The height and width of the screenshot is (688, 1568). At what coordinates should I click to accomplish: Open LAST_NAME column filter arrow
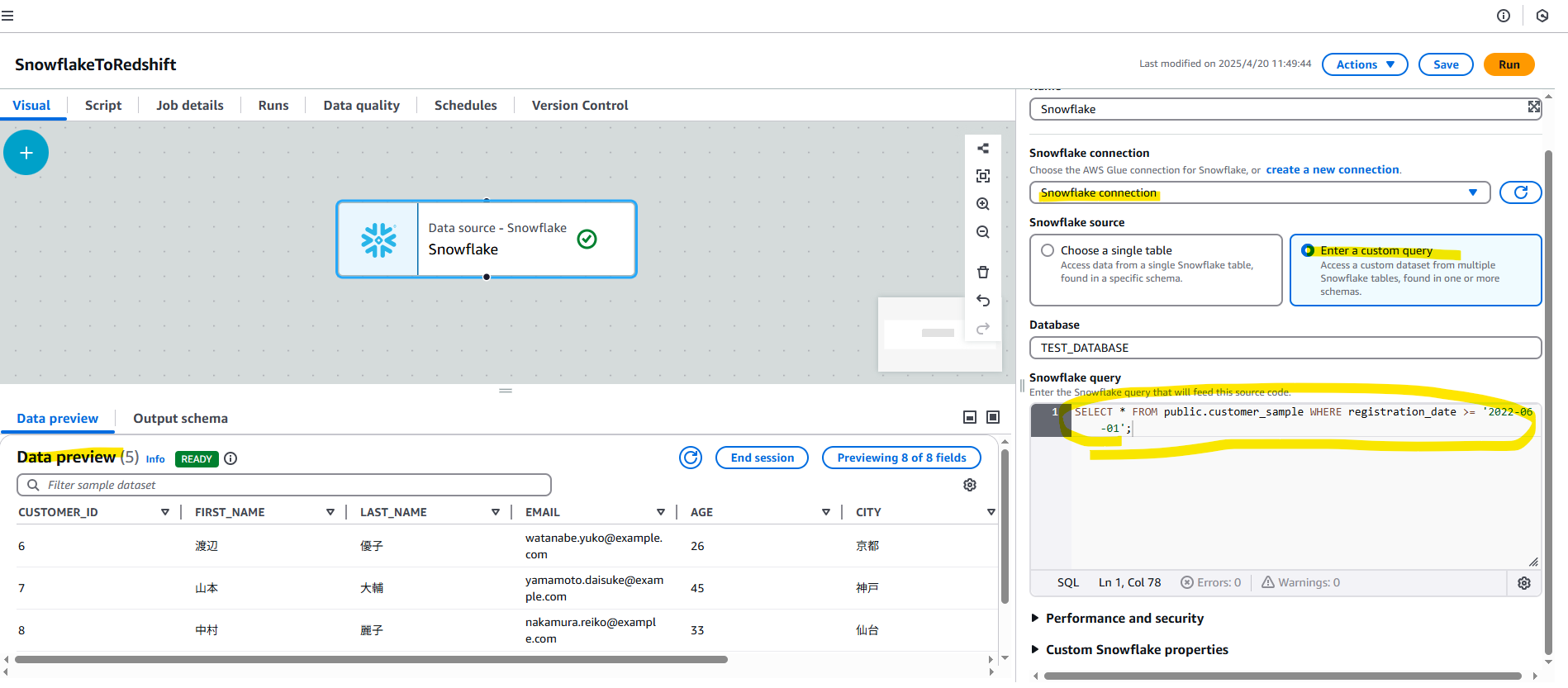[x=496, y=512]
